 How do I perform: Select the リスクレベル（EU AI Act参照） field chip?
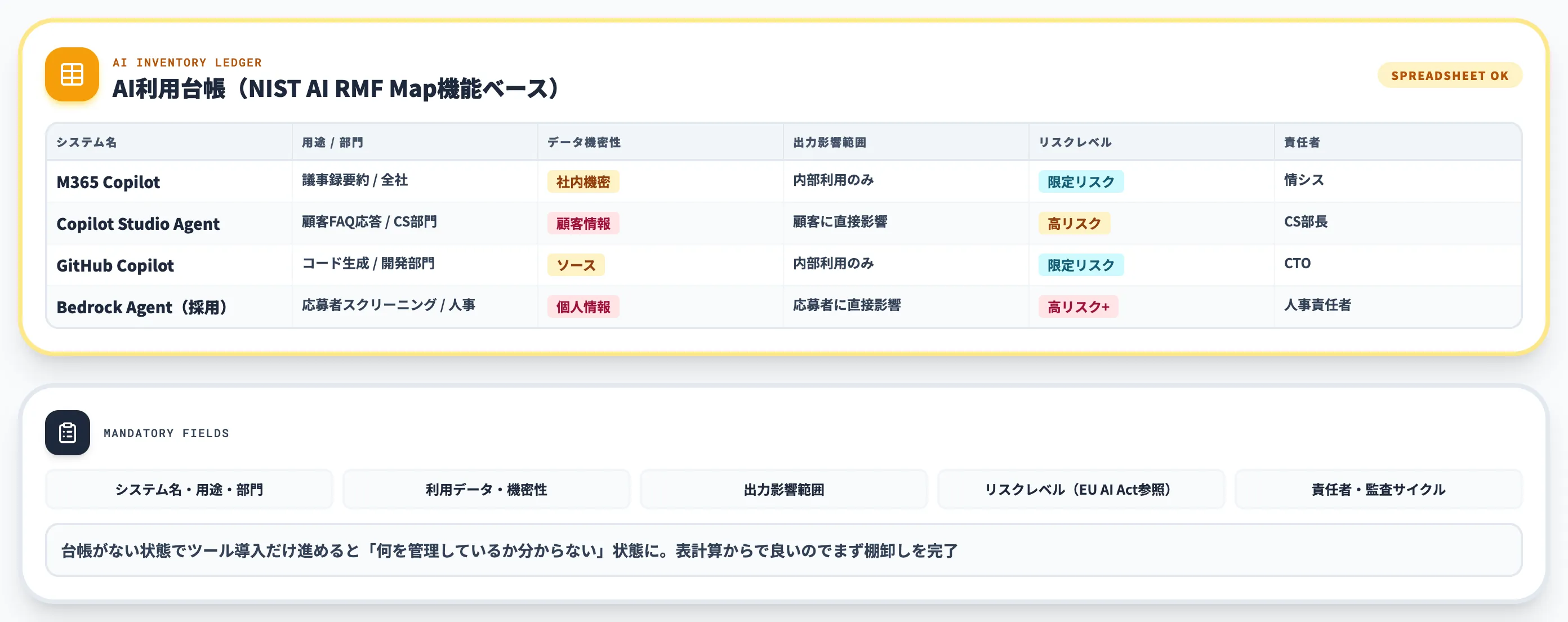click(x=1081, y=488)
